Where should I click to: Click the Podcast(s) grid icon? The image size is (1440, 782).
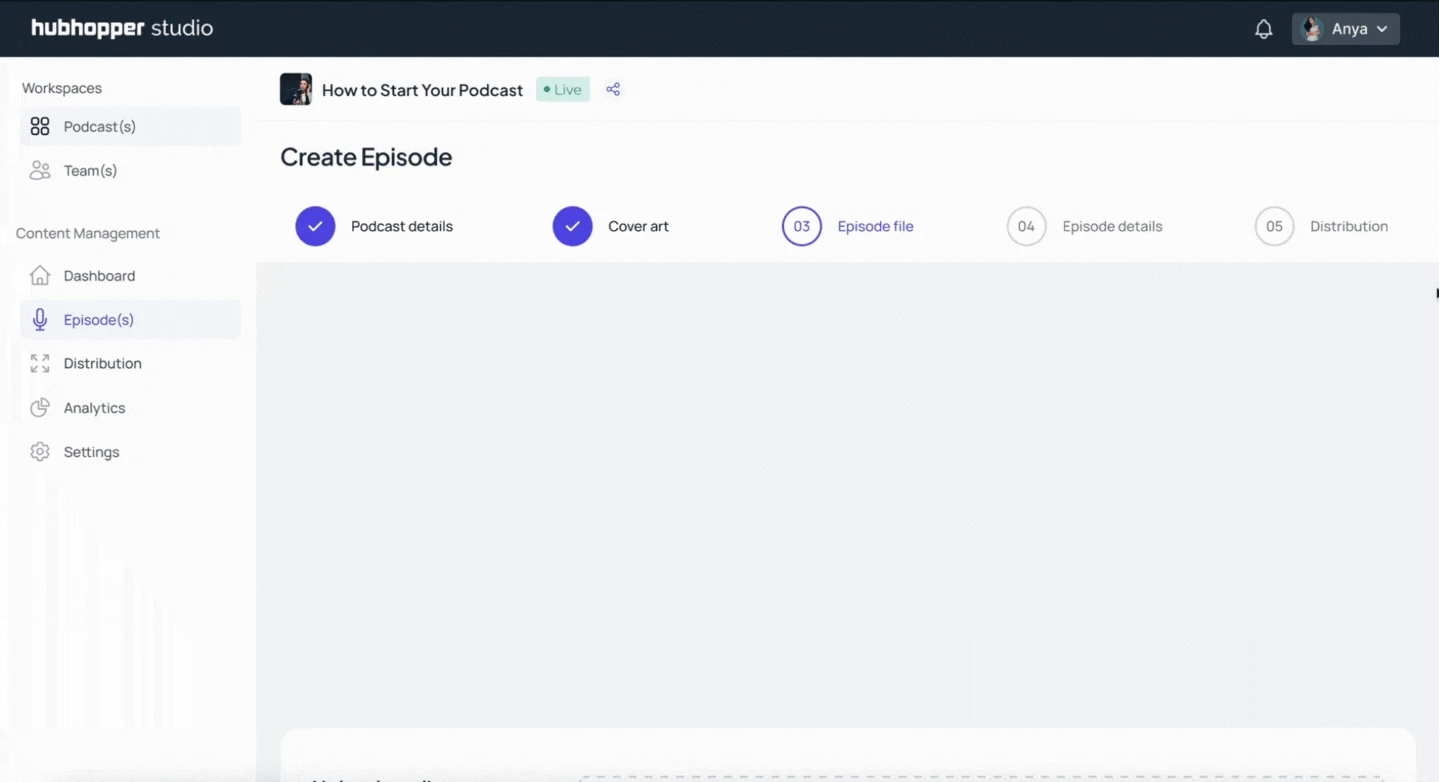40,126
